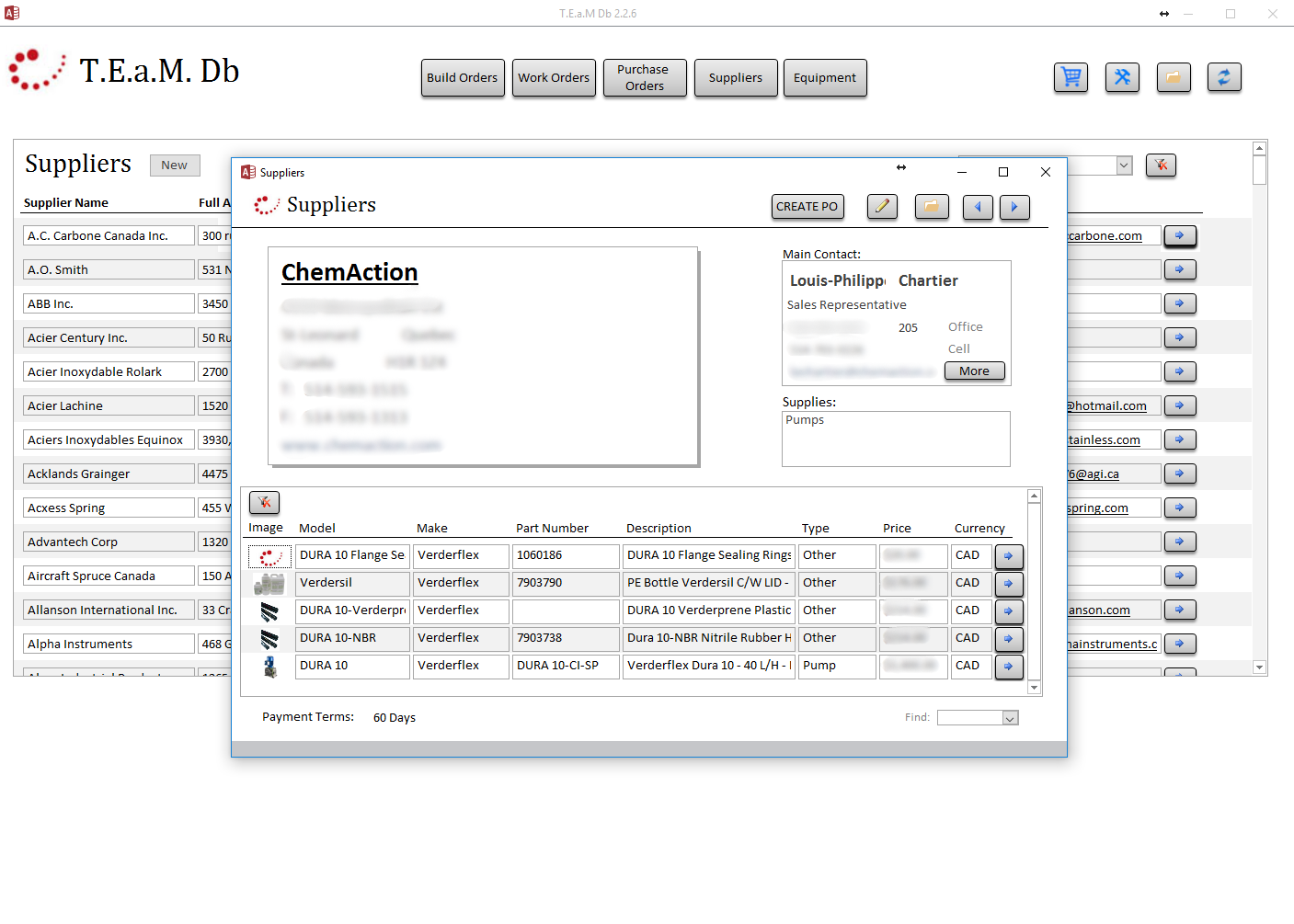Click the pencil edit icon in Suppliers dialog
The height and width of the screenshot is (924, 1294).
point(882,207)
